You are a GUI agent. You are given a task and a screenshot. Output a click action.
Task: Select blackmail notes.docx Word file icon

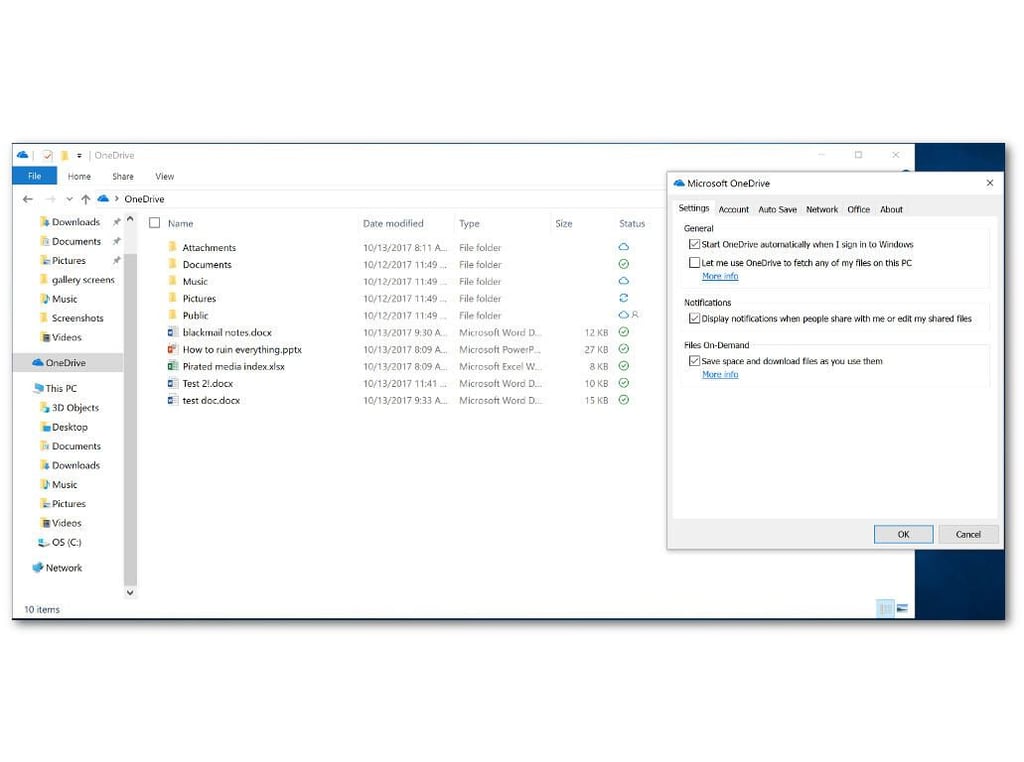click(x=172, y=332)
